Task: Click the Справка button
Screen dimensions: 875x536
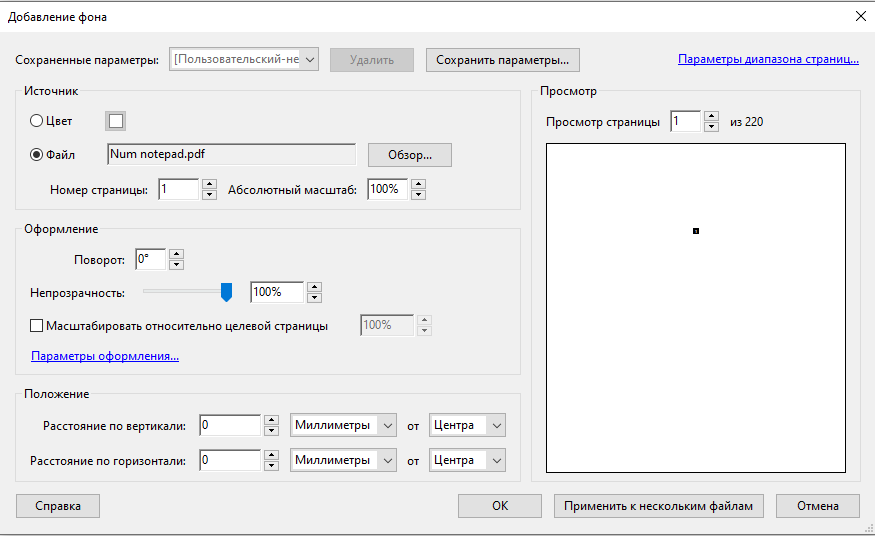Action: click(58, 506)
